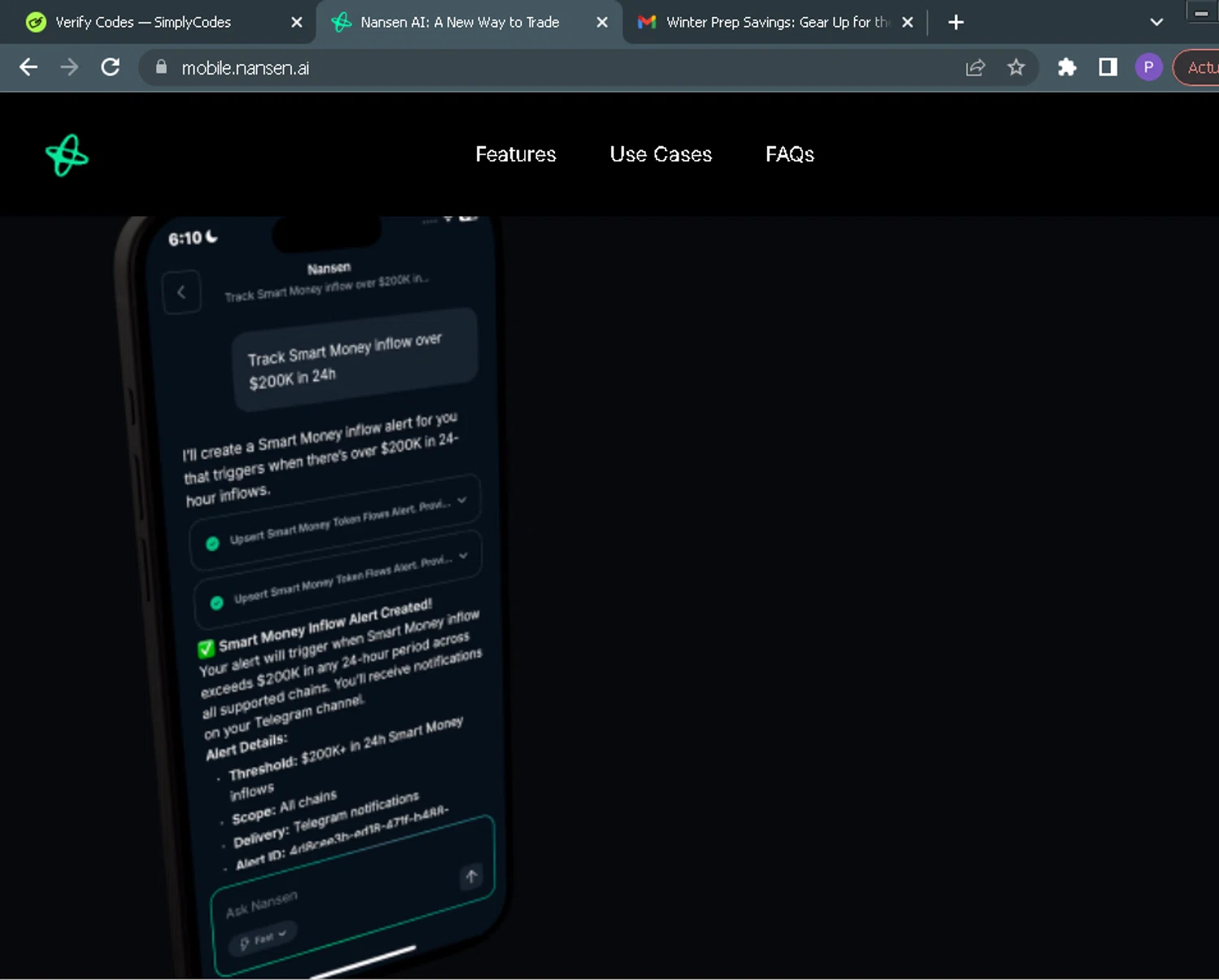
Task: Close the Verify Codes — SimplyCodes tab
Action: 297,22
